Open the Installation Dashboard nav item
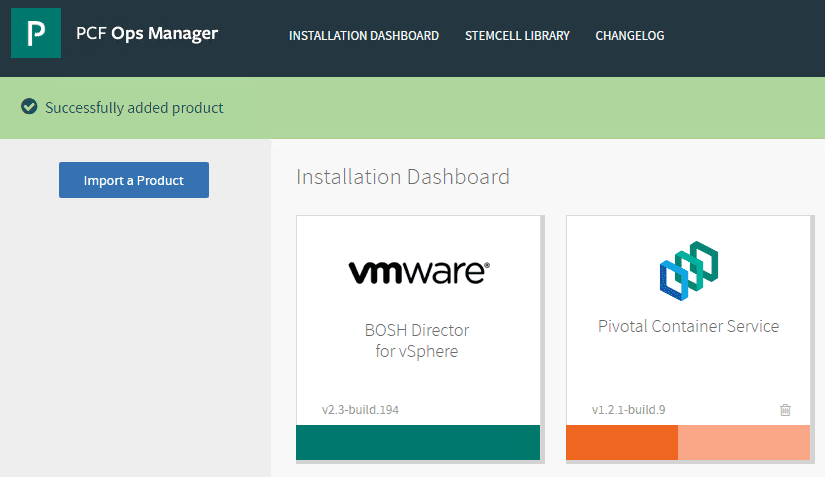Viewport: 825px width, 477px height. tap(364, 36)
